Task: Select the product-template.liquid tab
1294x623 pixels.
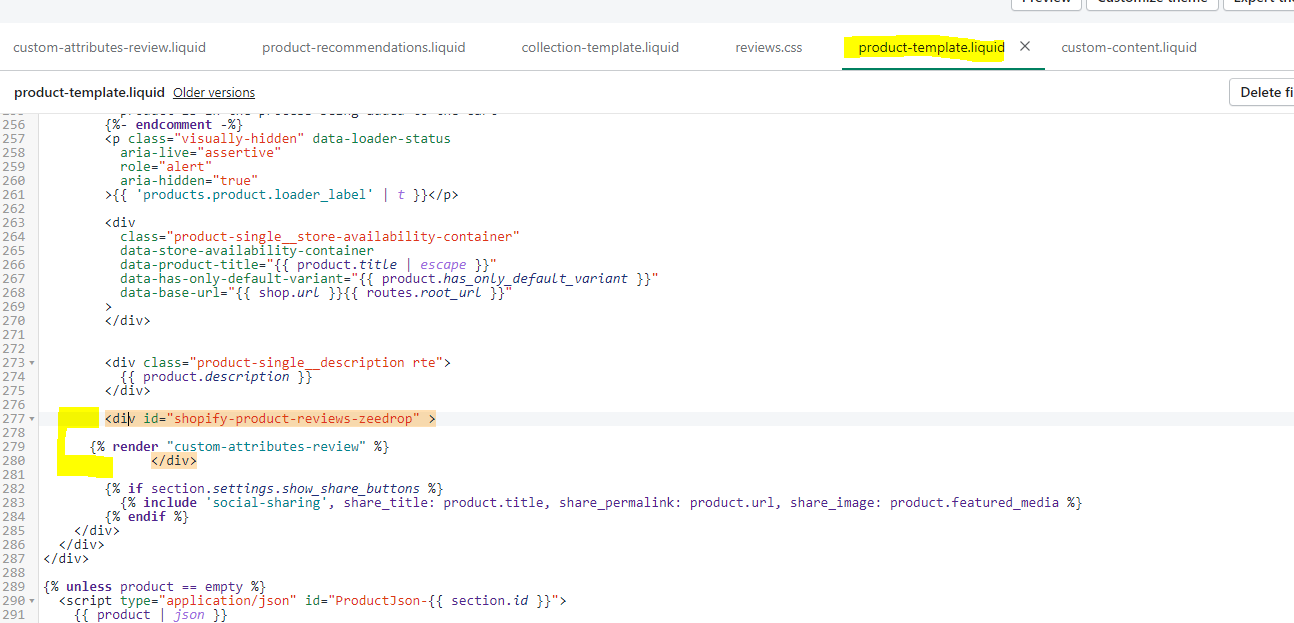Action: (931, 47)
